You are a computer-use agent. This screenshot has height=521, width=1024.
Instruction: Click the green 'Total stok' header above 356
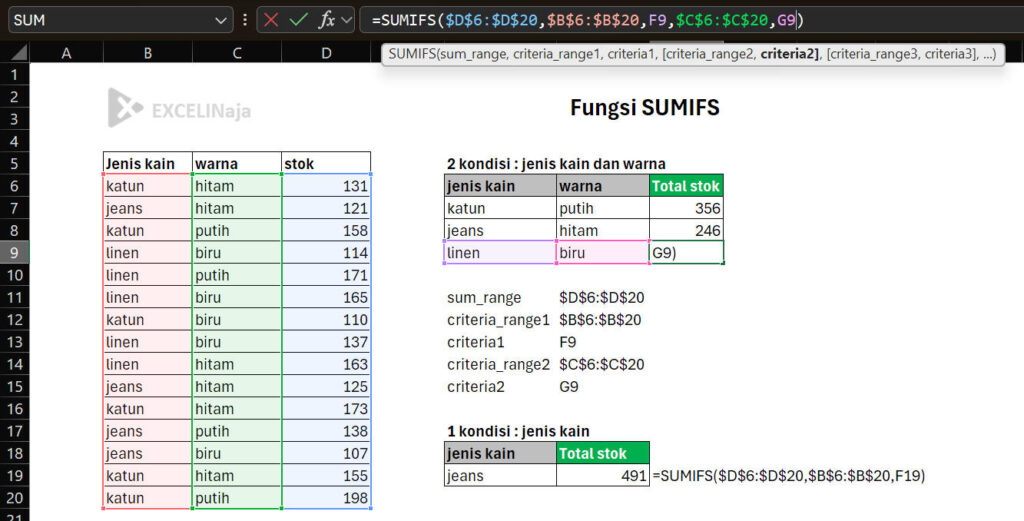click(x=686, y=186)
